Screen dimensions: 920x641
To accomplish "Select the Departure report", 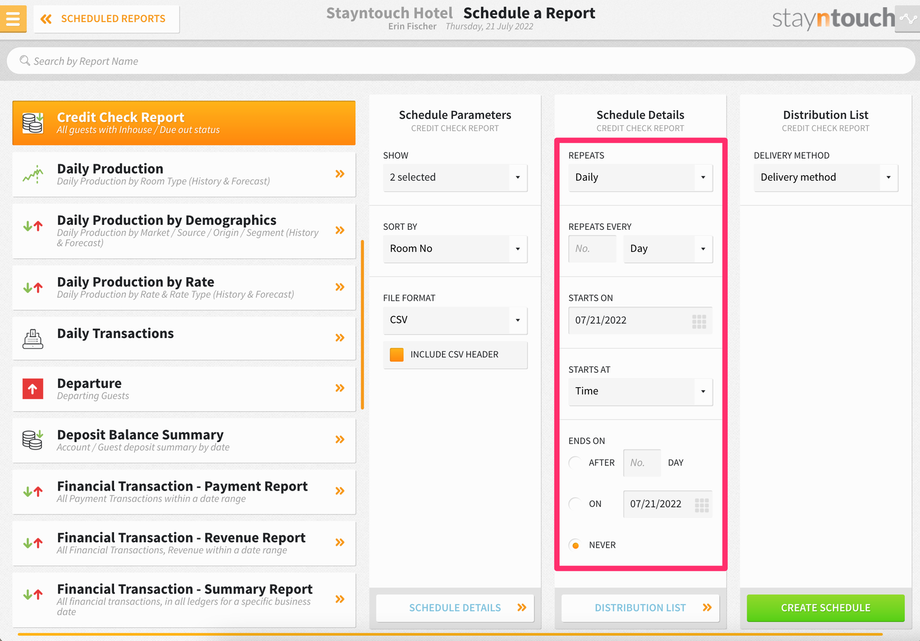I will tap(184, 389).
